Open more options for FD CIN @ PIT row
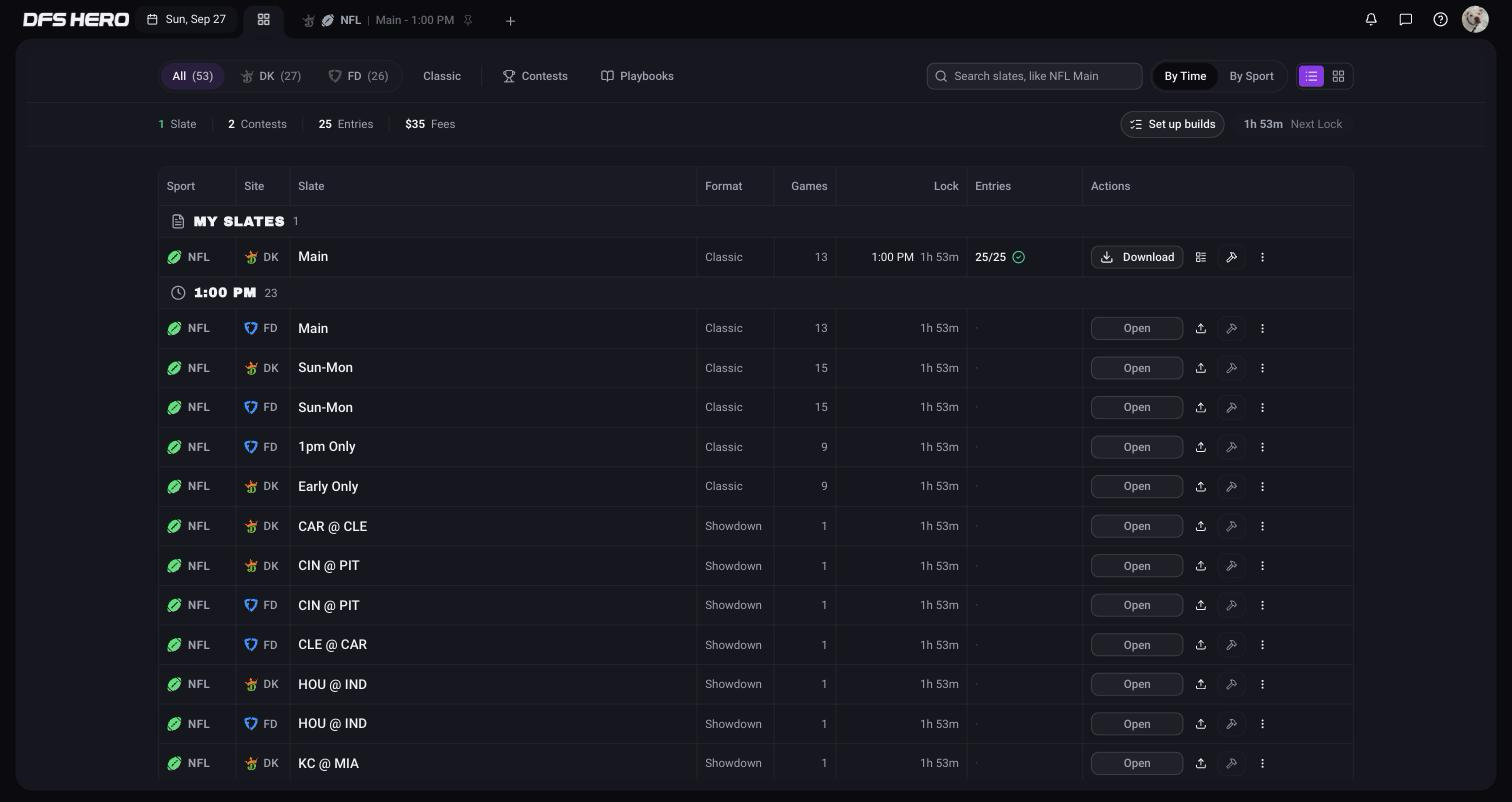The width and height of the screenshot is (1512, 802). [x=1262, y=605]
